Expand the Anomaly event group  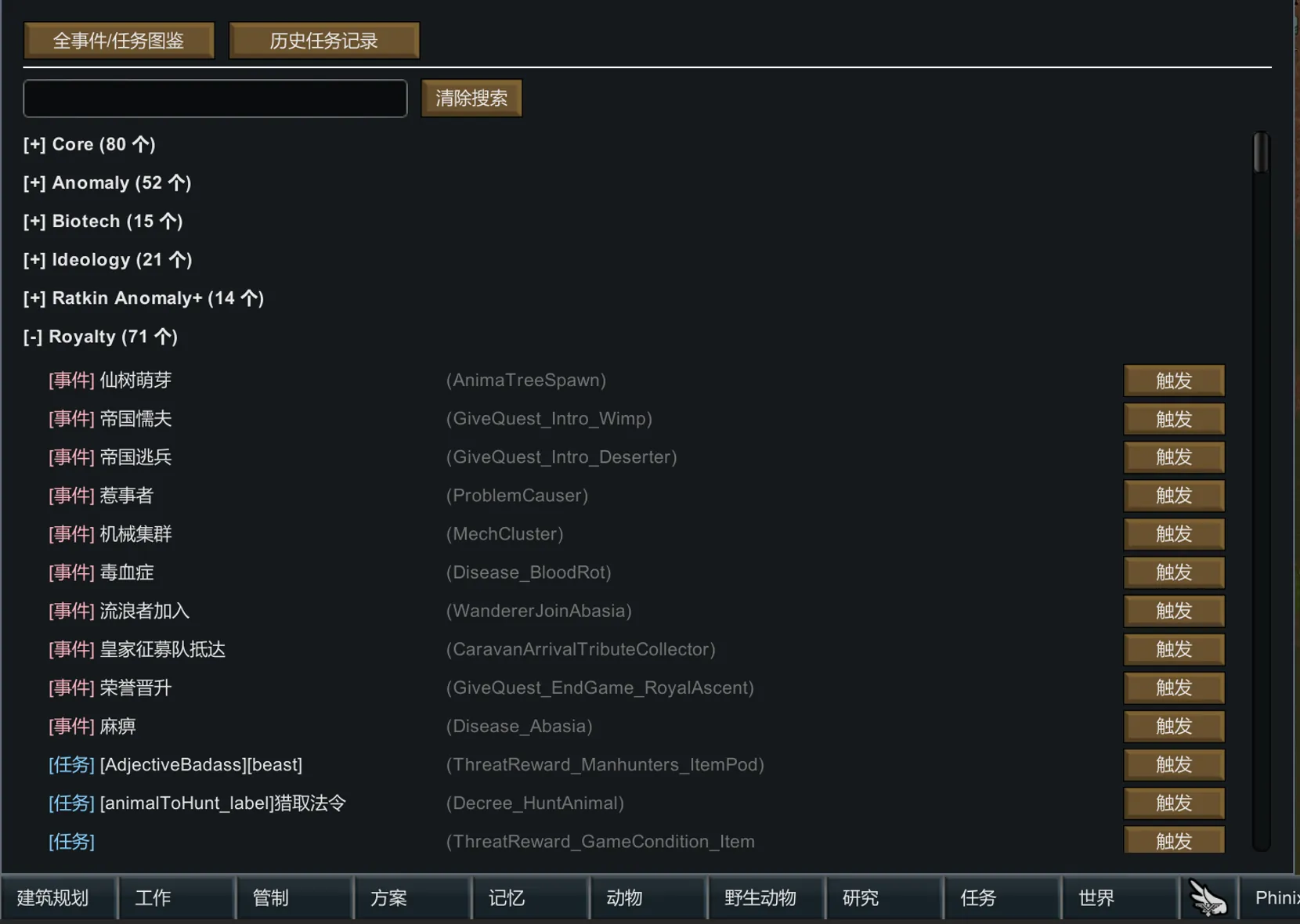[x=107, y=183]
